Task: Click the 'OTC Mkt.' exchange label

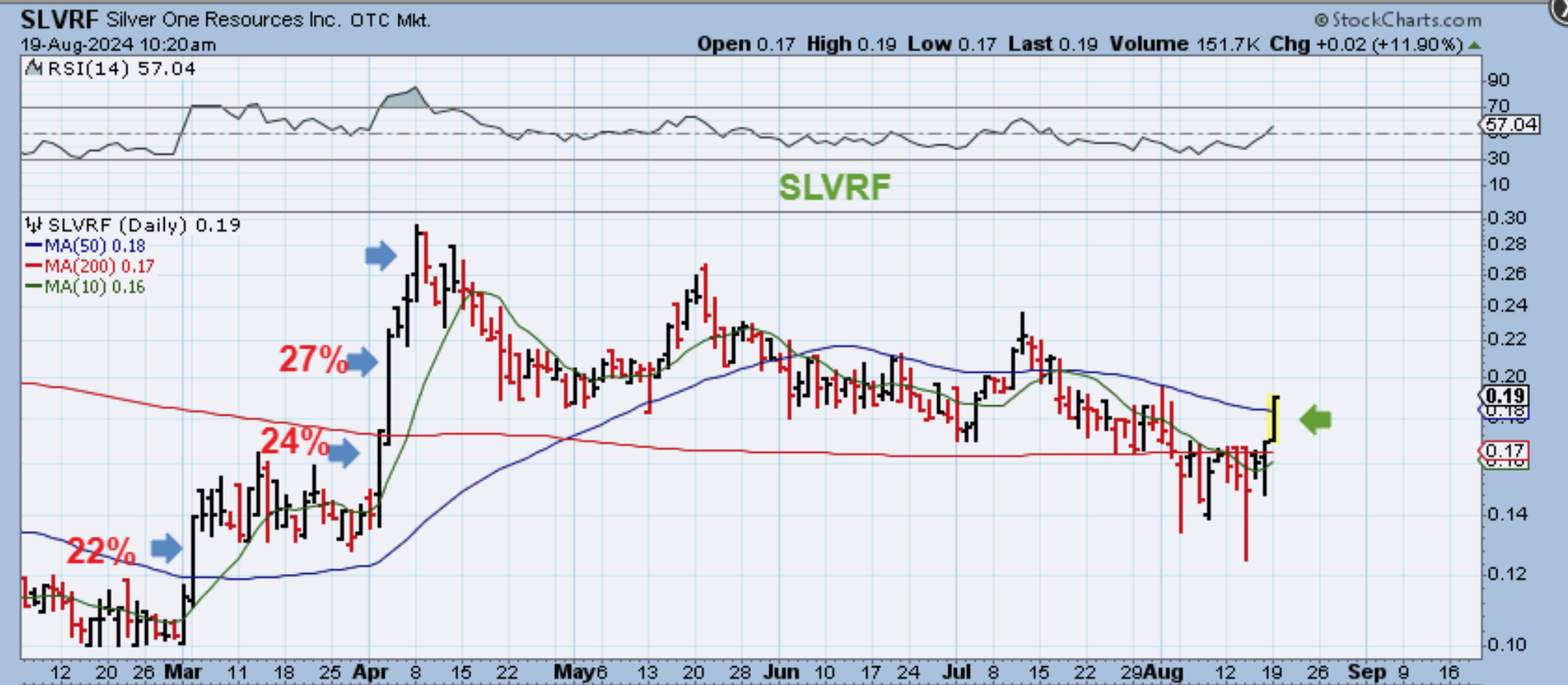Action: point(390,19)
